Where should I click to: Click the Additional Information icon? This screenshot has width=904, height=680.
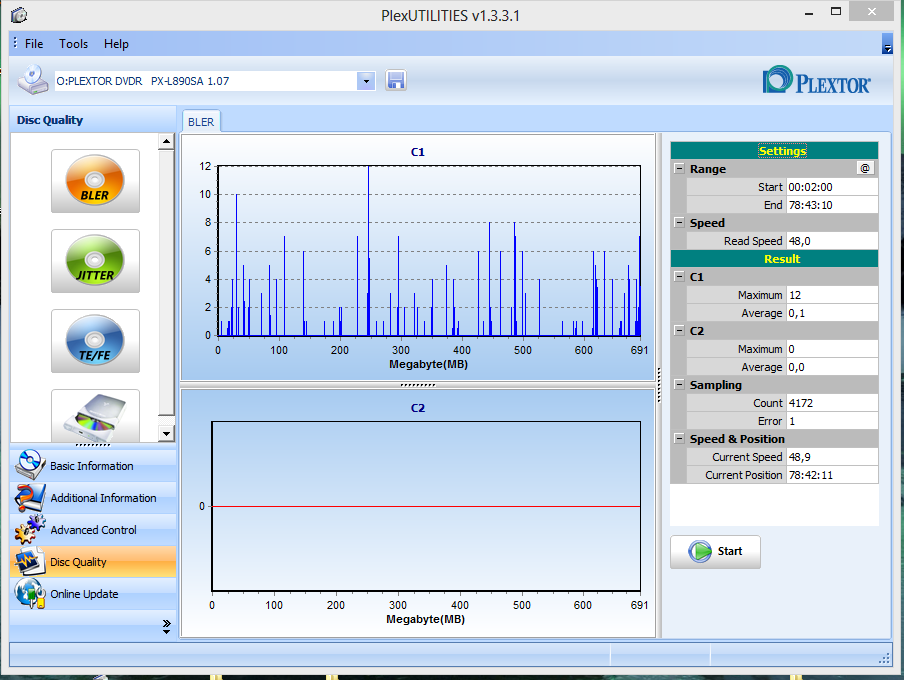coord(30,497)
